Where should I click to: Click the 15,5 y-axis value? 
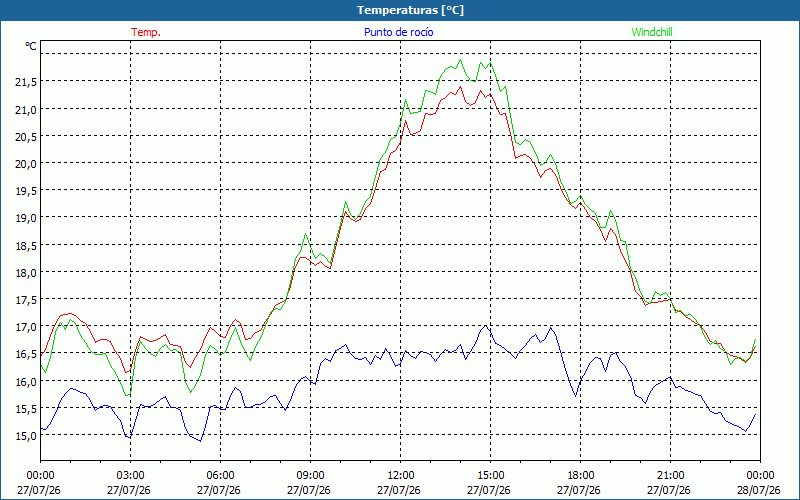click(x=26, y=409)
